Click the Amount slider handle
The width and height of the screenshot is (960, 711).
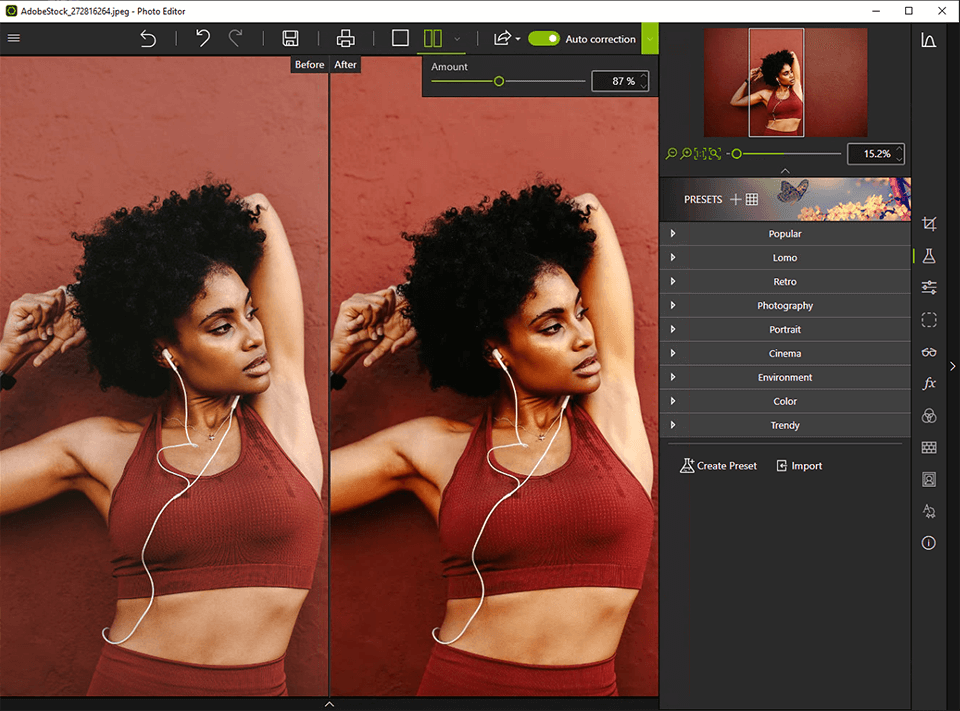pos(499,81)
